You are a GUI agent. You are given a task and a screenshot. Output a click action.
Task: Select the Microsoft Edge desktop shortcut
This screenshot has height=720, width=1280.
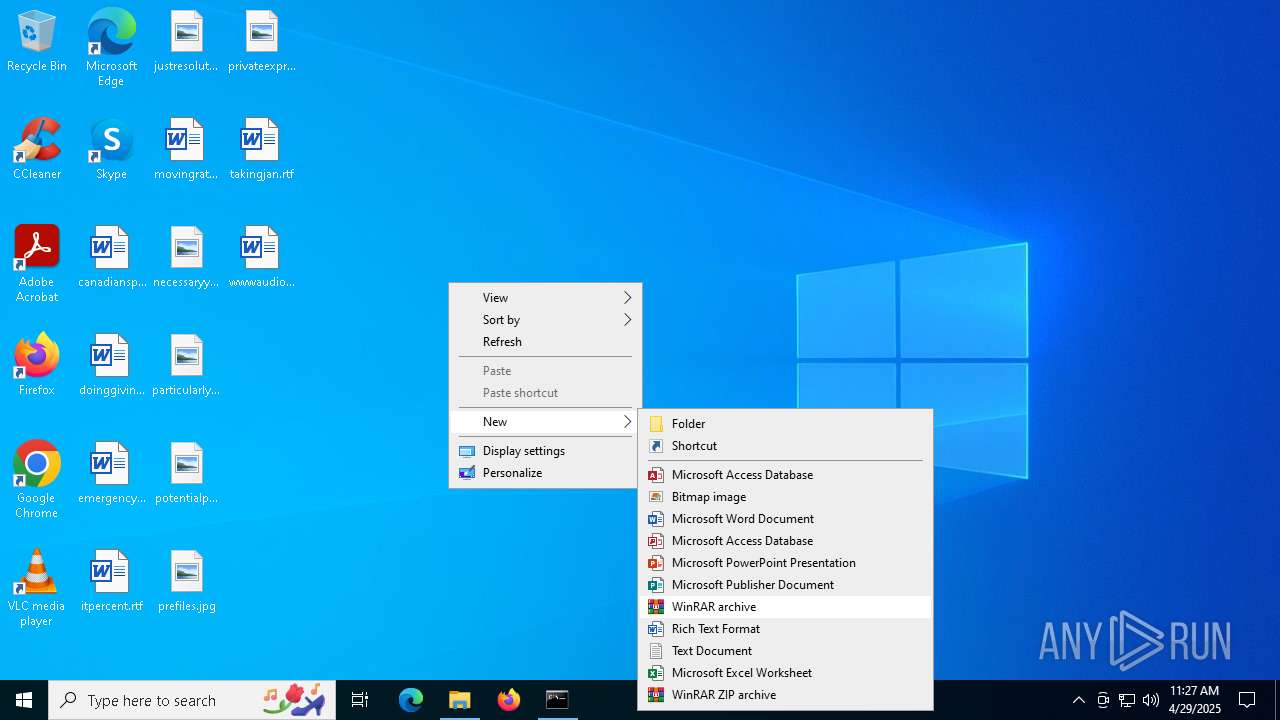click(111, 48)
